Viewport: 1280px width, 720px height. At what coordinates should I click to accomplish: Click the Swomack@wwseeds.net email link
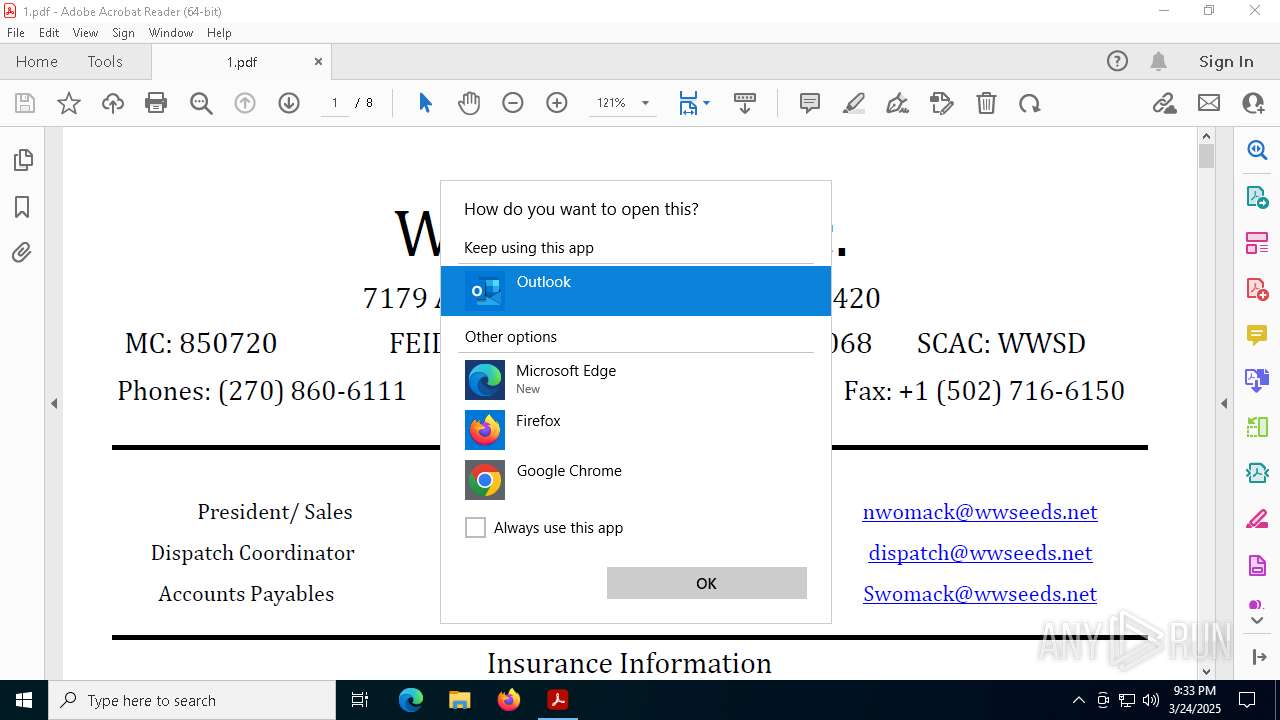coord(980,594)
